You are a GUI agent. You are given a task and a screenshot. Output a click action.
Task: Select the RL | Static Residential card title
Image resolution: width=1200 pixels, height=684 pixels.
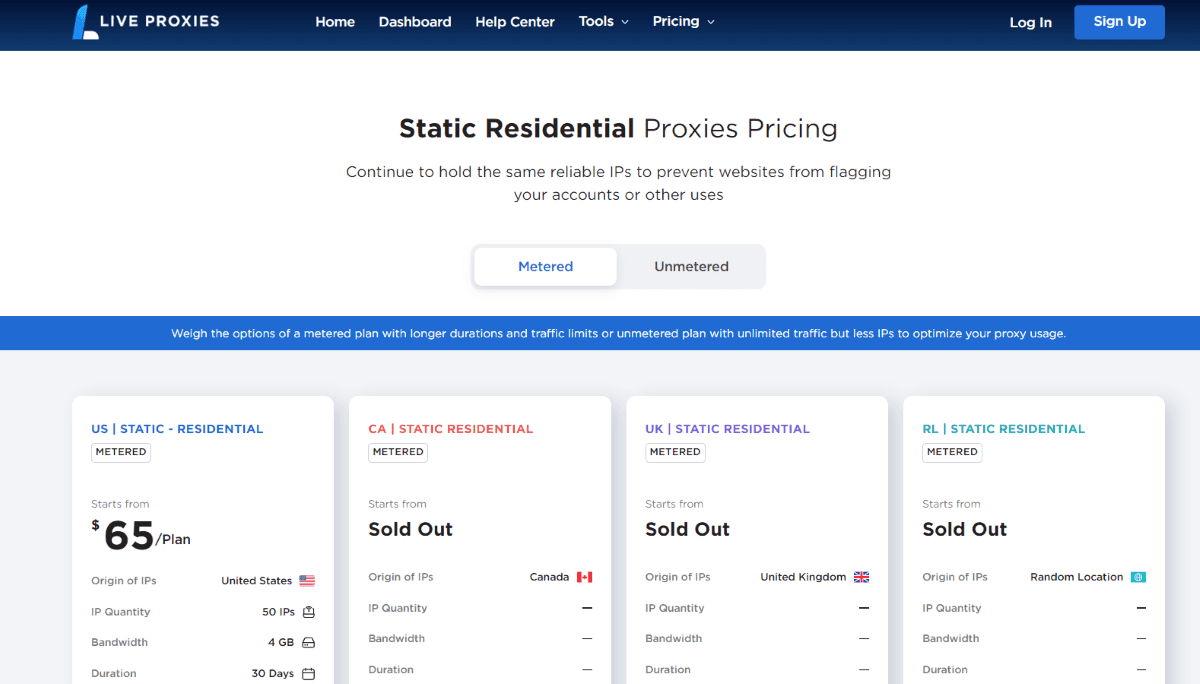pos(1004,429)
